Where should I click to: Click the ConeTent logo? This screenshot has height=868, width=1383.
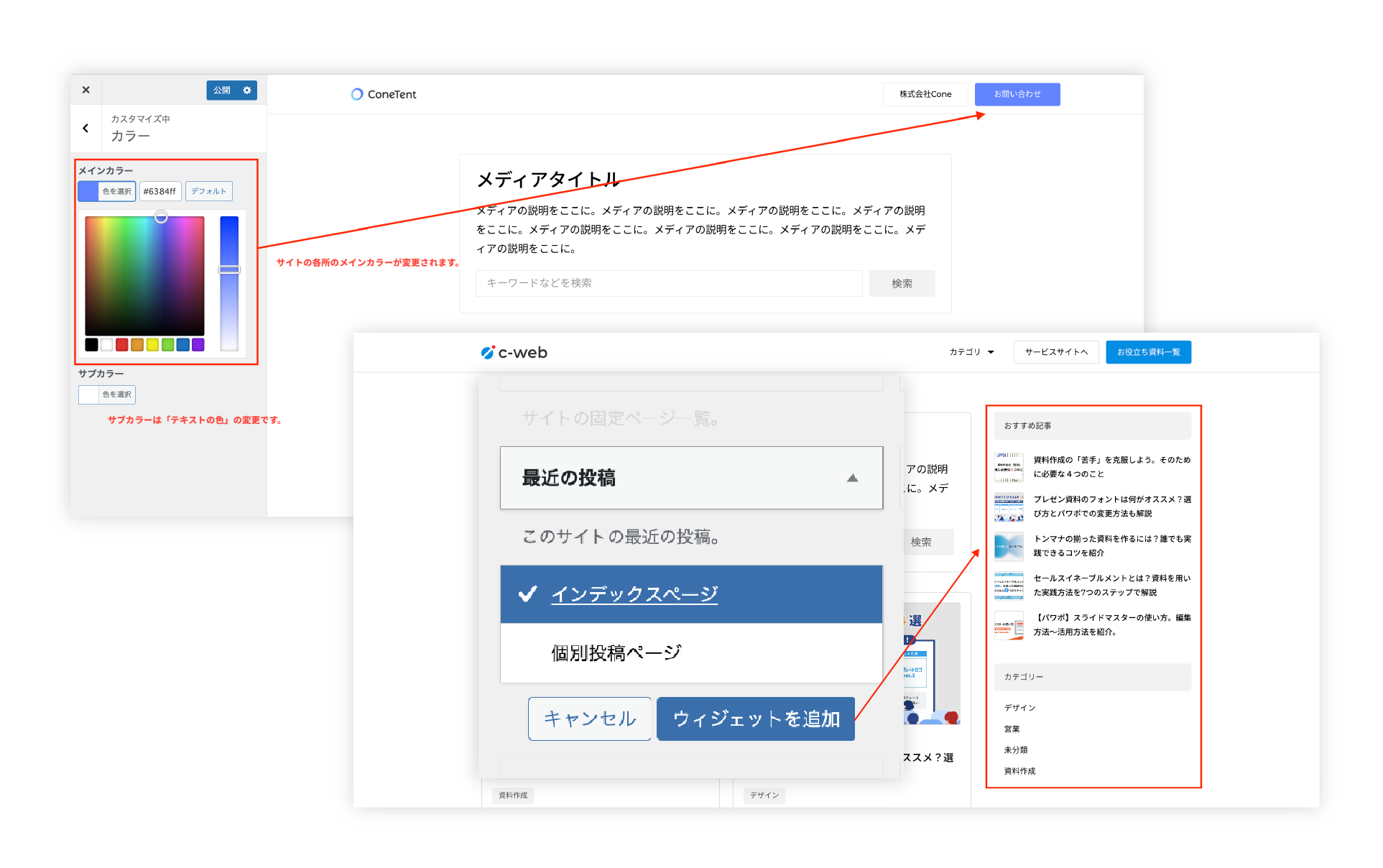(384, 94)
